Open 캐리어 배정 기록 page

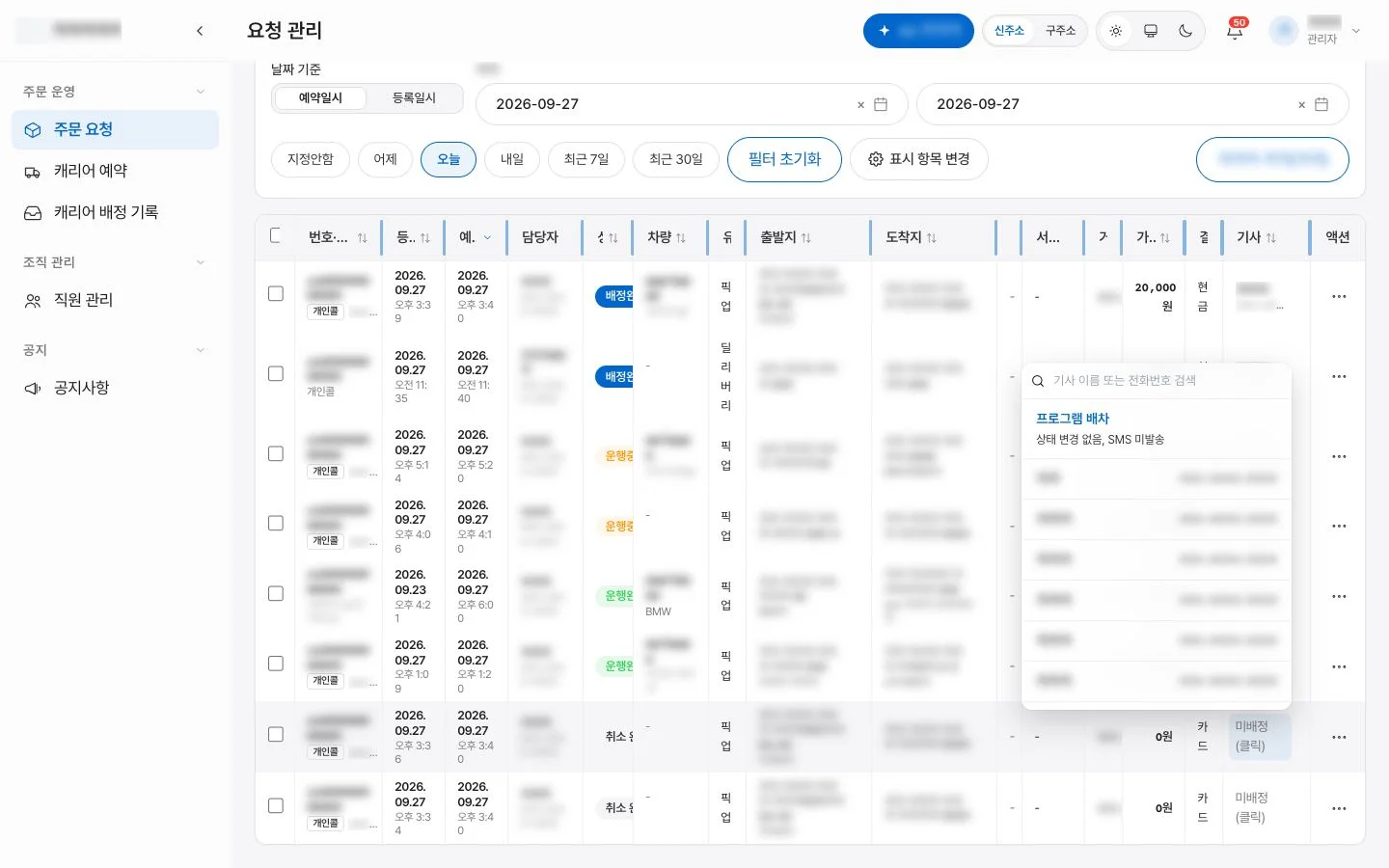click(x=116, y=212)
